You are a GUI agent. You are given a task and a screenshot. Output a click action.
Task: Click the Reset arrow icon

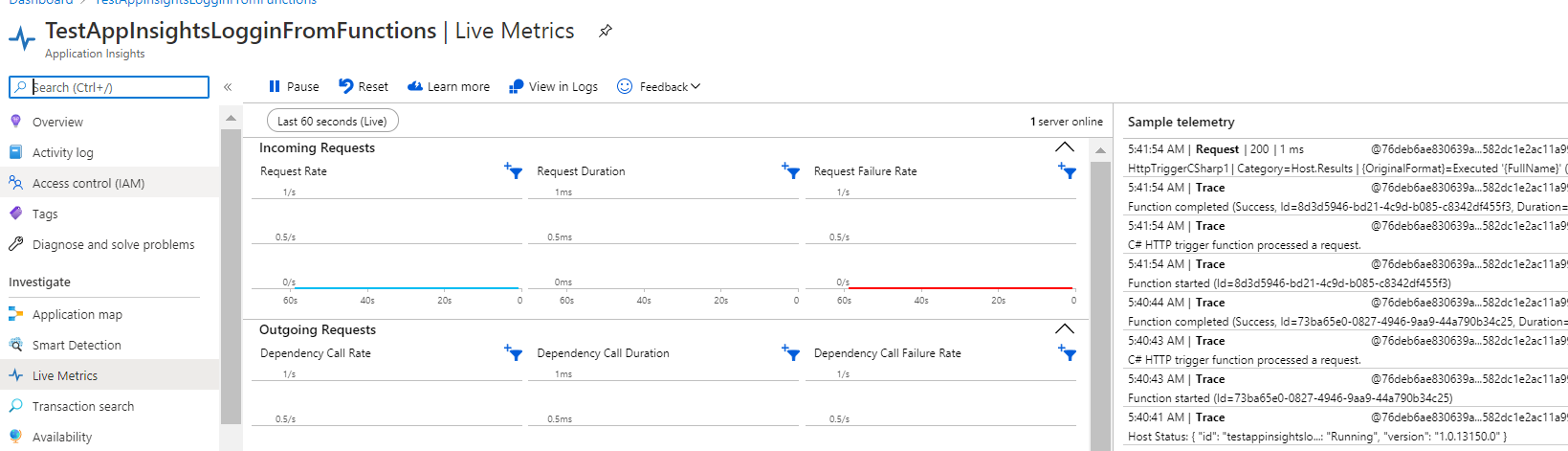tap(346, 86)
